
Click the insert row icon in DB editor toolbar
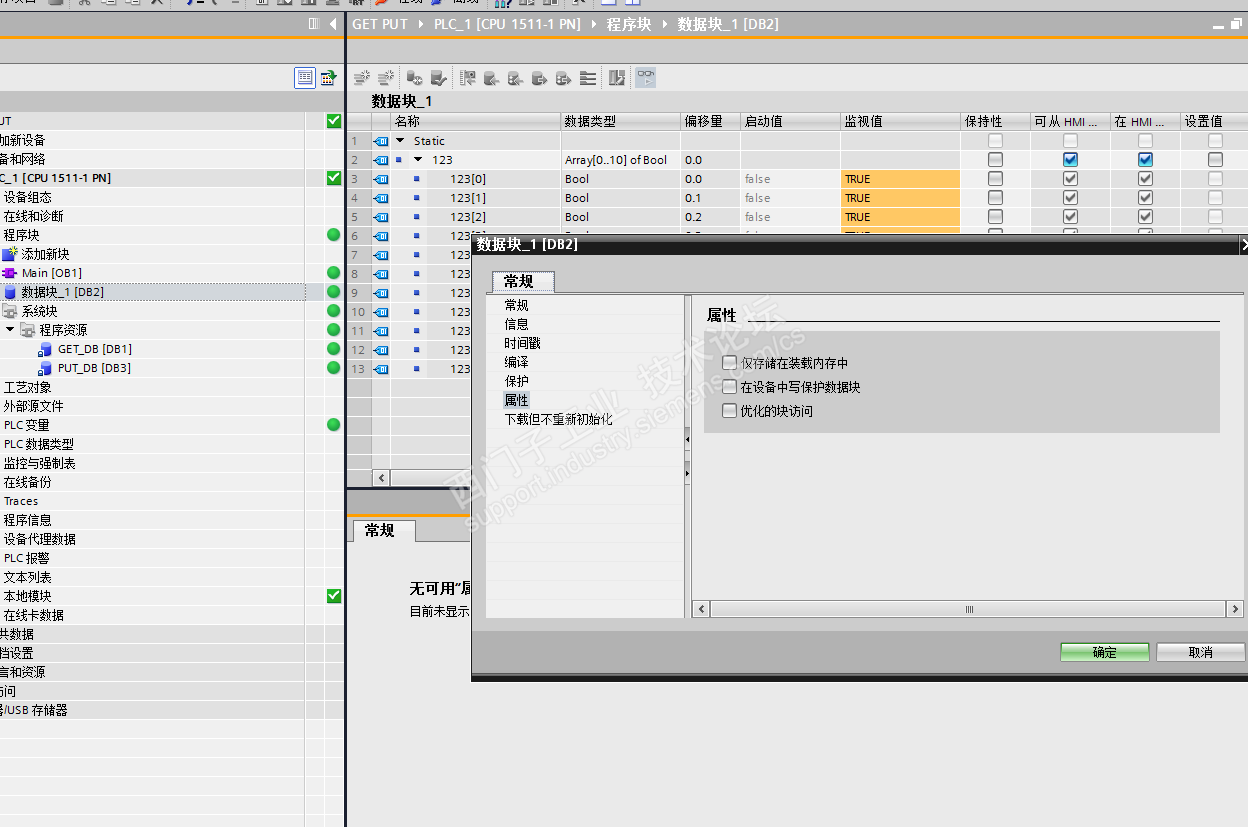coord(361,78)
